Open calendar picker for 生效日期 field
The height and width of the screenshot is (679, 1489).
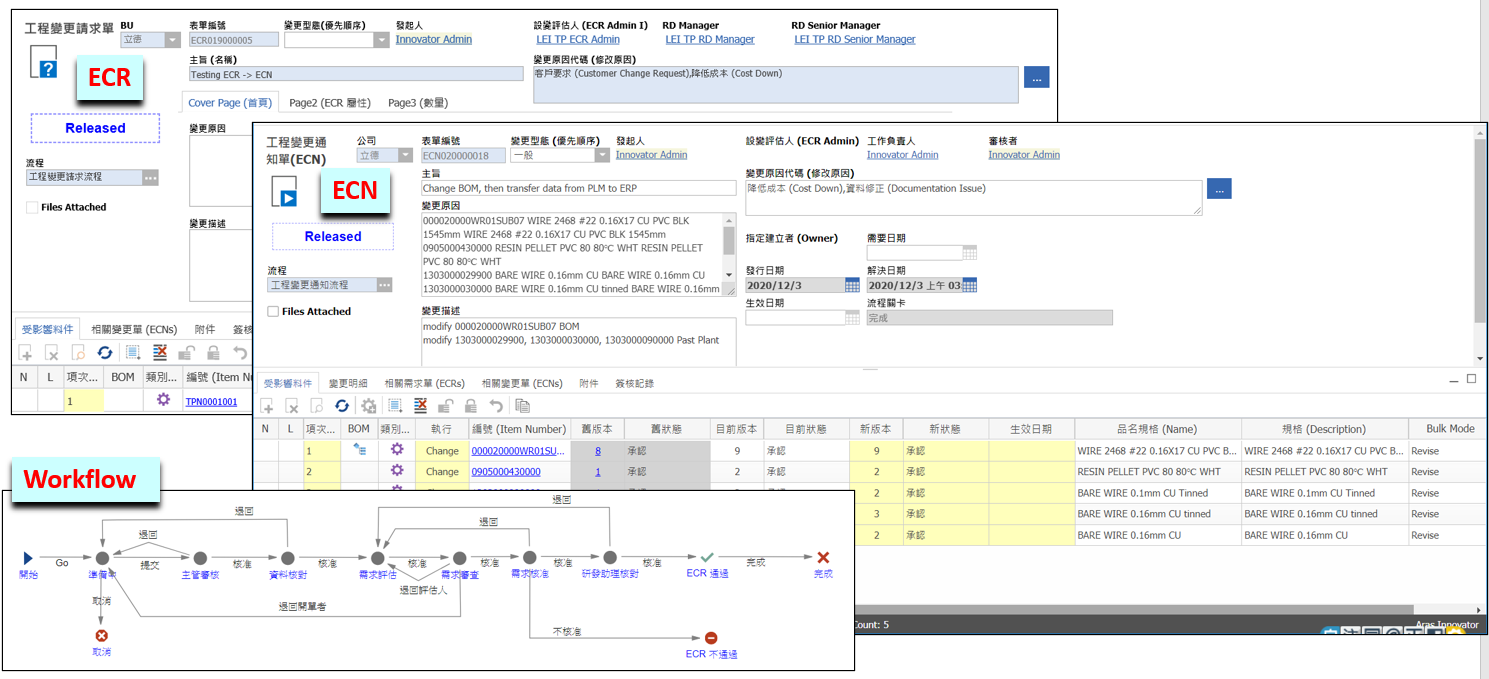coord(852,317)
